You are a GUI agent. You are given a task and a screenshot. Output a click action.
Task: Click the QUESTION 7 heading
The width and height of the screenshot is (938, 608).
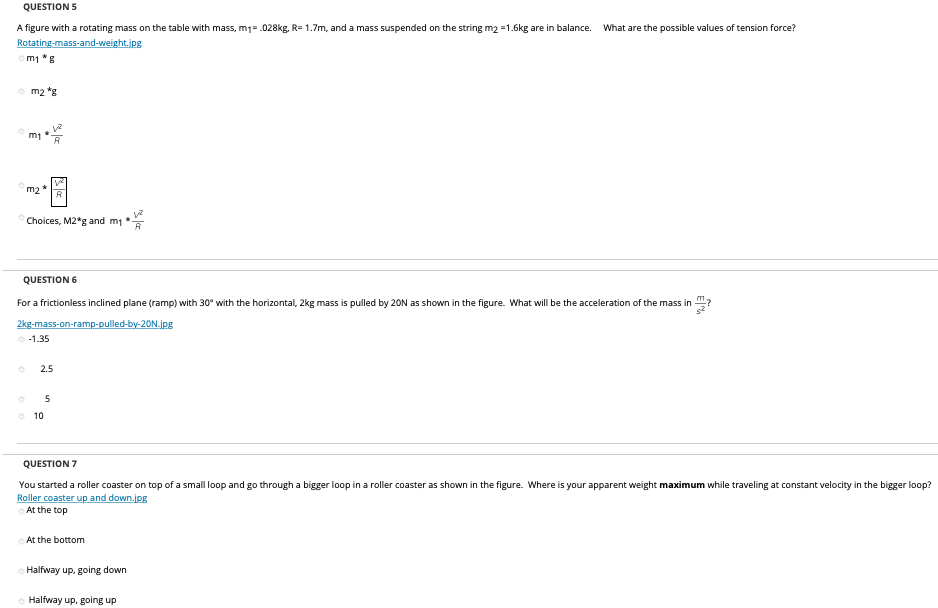click(50, 464)
